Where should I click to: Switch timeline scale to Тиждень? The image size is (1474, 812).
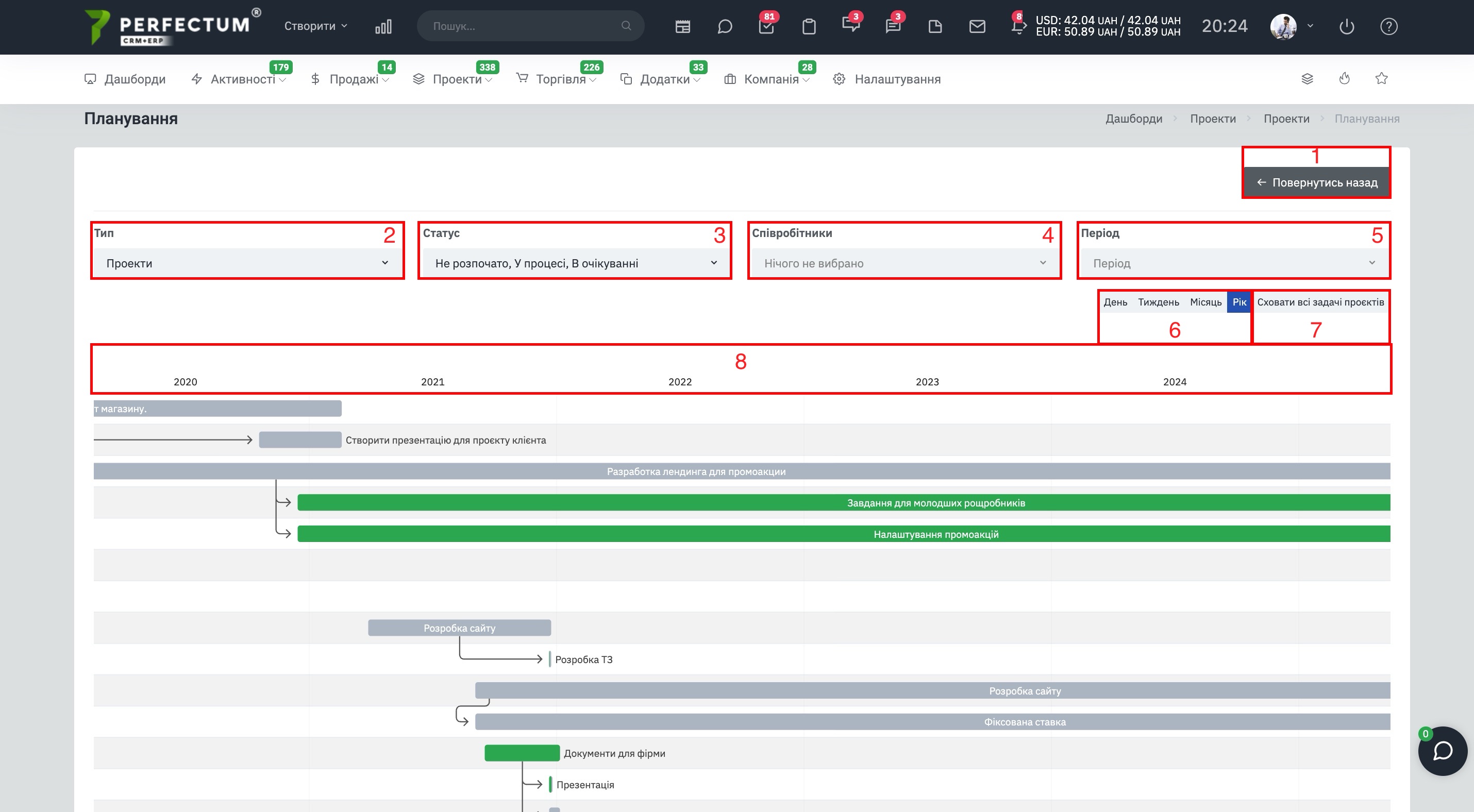1158,302
